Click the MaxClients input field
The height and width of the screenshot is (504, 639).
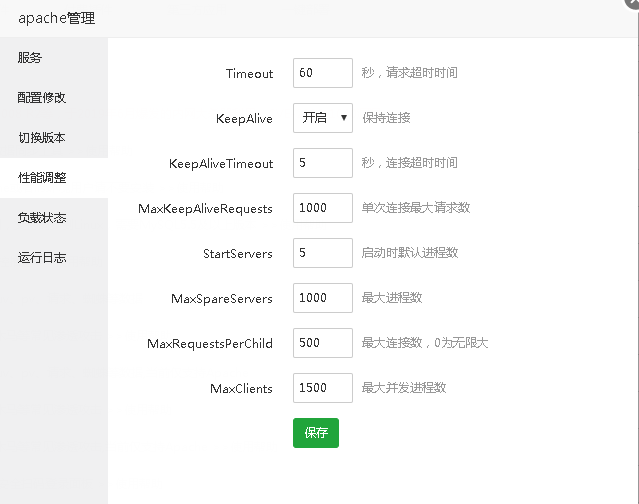[323, 388]
